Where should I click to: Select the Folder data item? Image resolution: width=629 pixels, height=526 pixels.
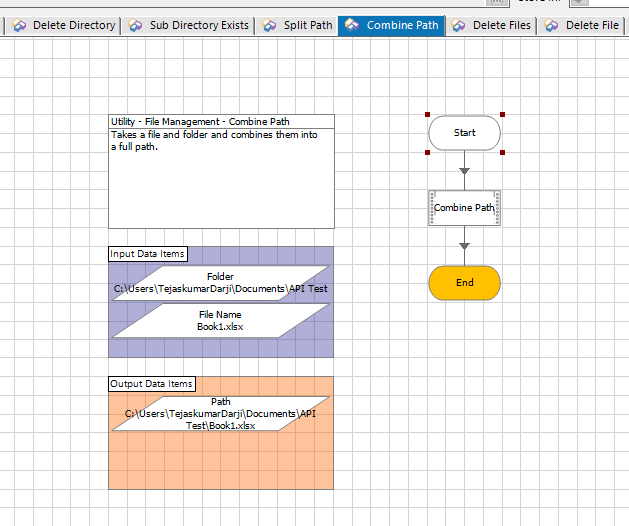(220, 283)
